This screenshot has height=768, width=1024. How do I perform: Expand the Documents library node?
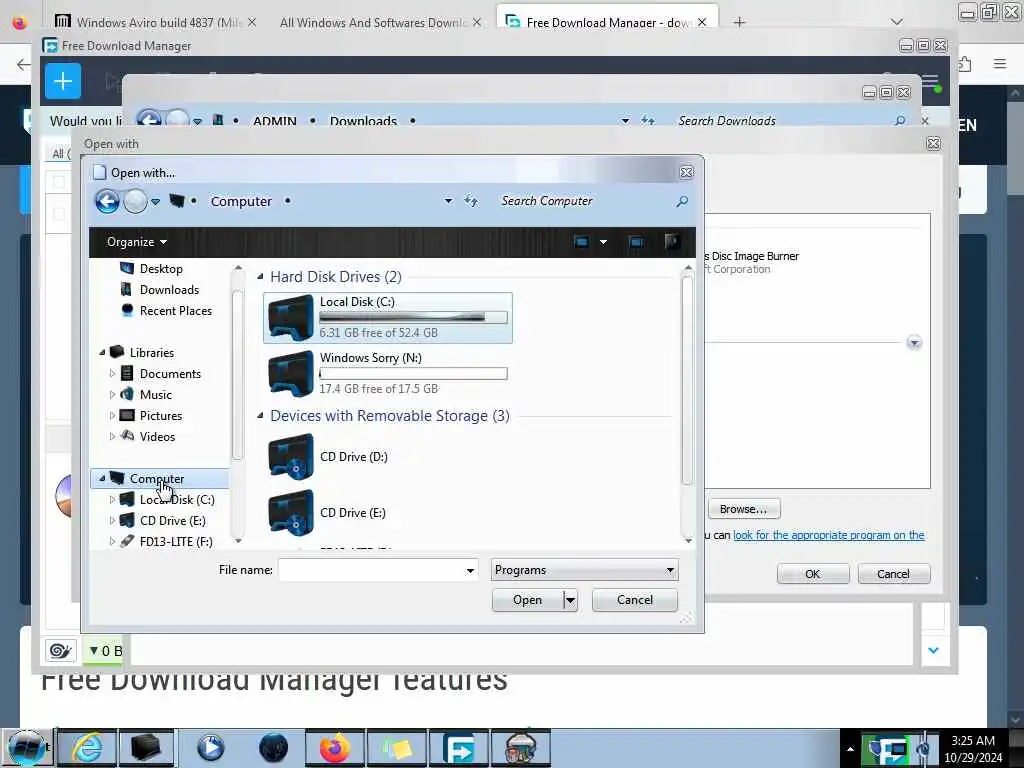112,374
